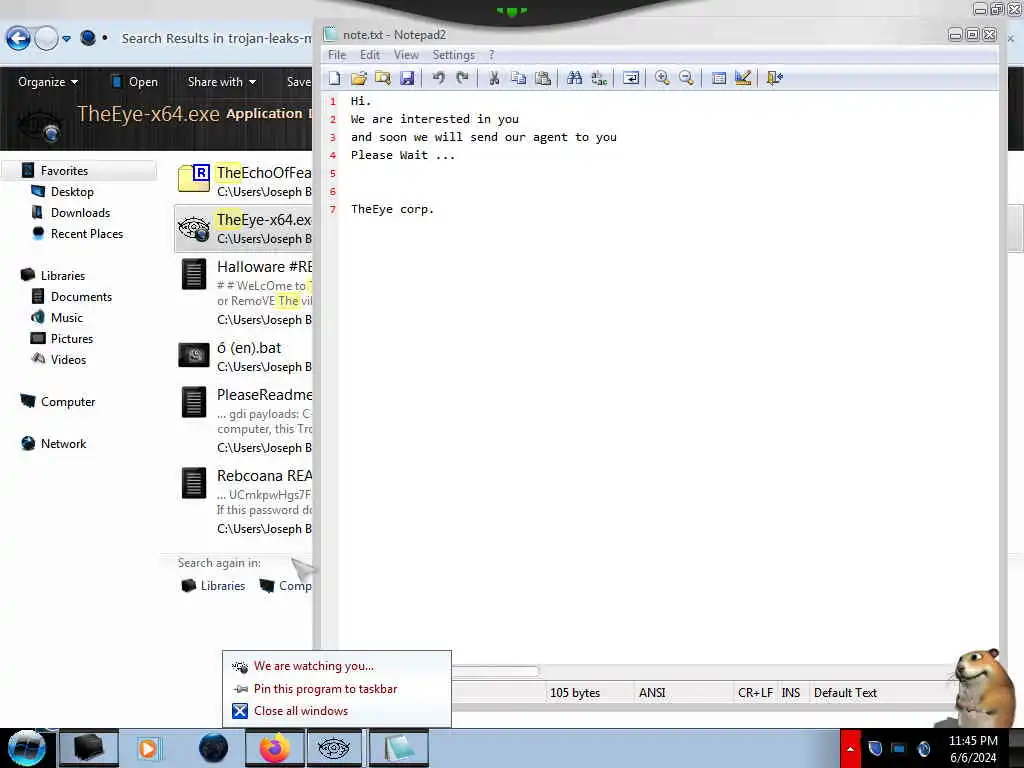Select TheEchoOfFea search result

[244, 181]
